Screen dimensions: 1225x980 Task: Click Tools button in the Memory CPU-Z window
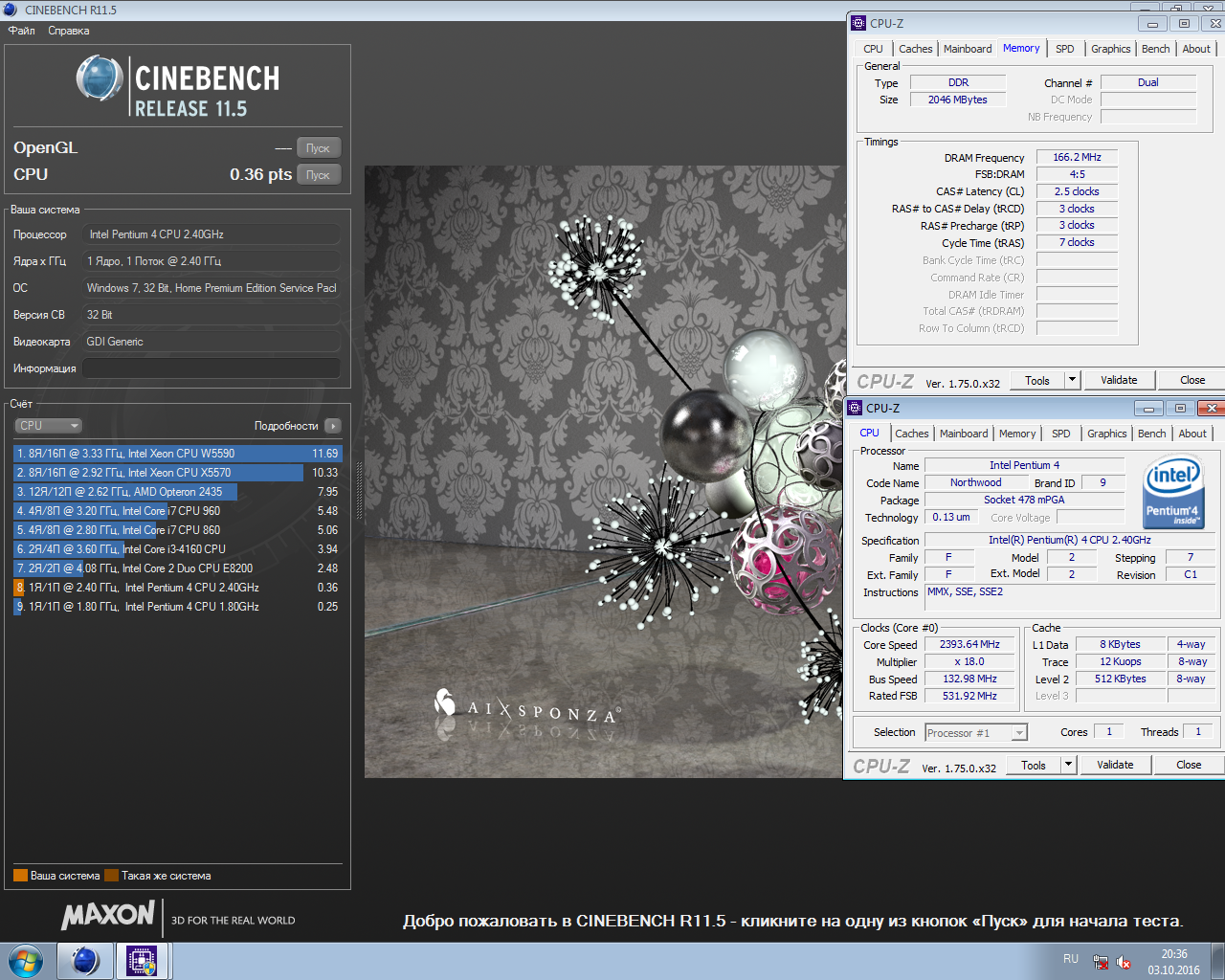coord(1037,380)
